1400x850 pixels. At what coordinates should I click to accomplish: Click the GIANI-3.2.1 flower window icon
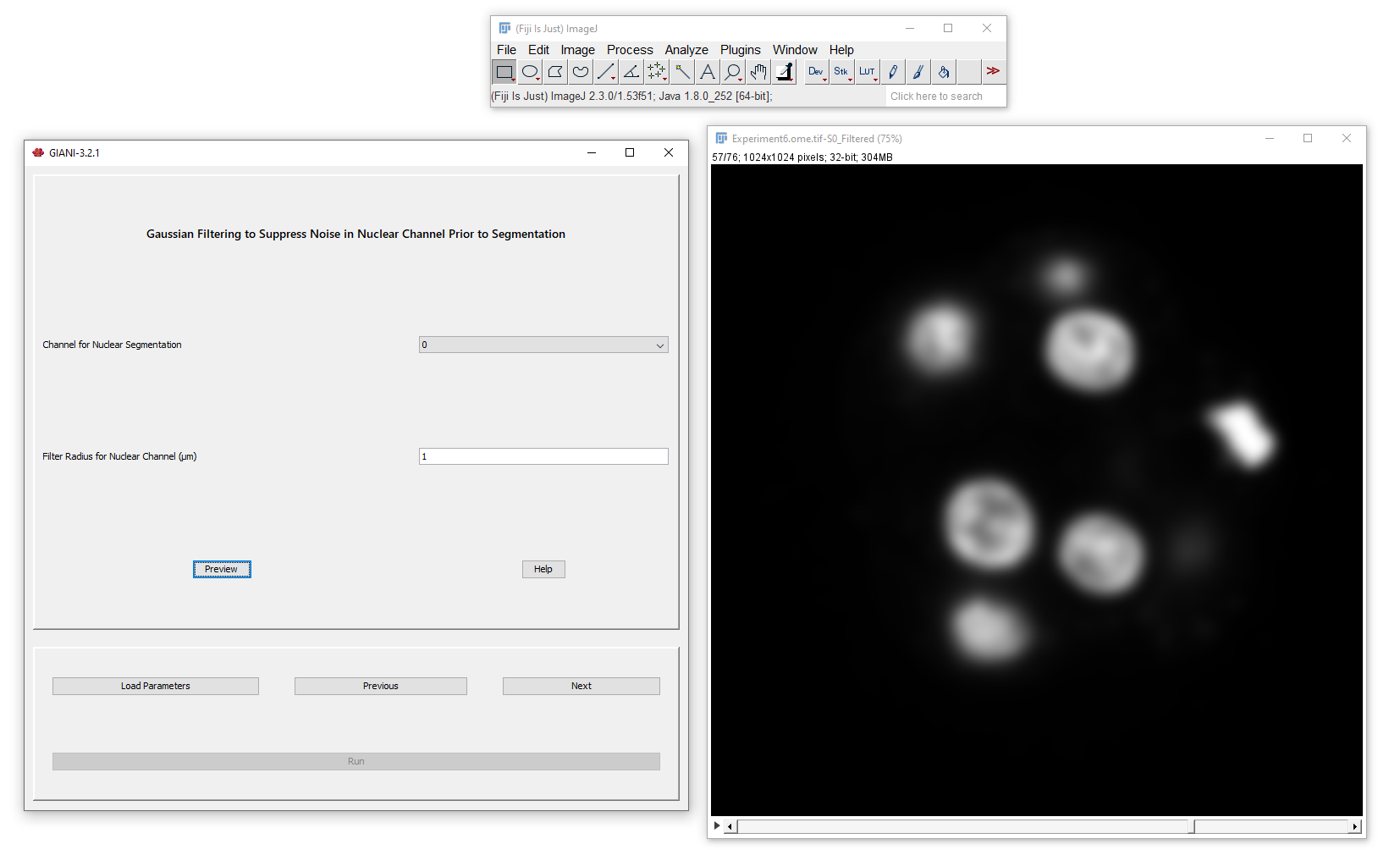(38, 152)
